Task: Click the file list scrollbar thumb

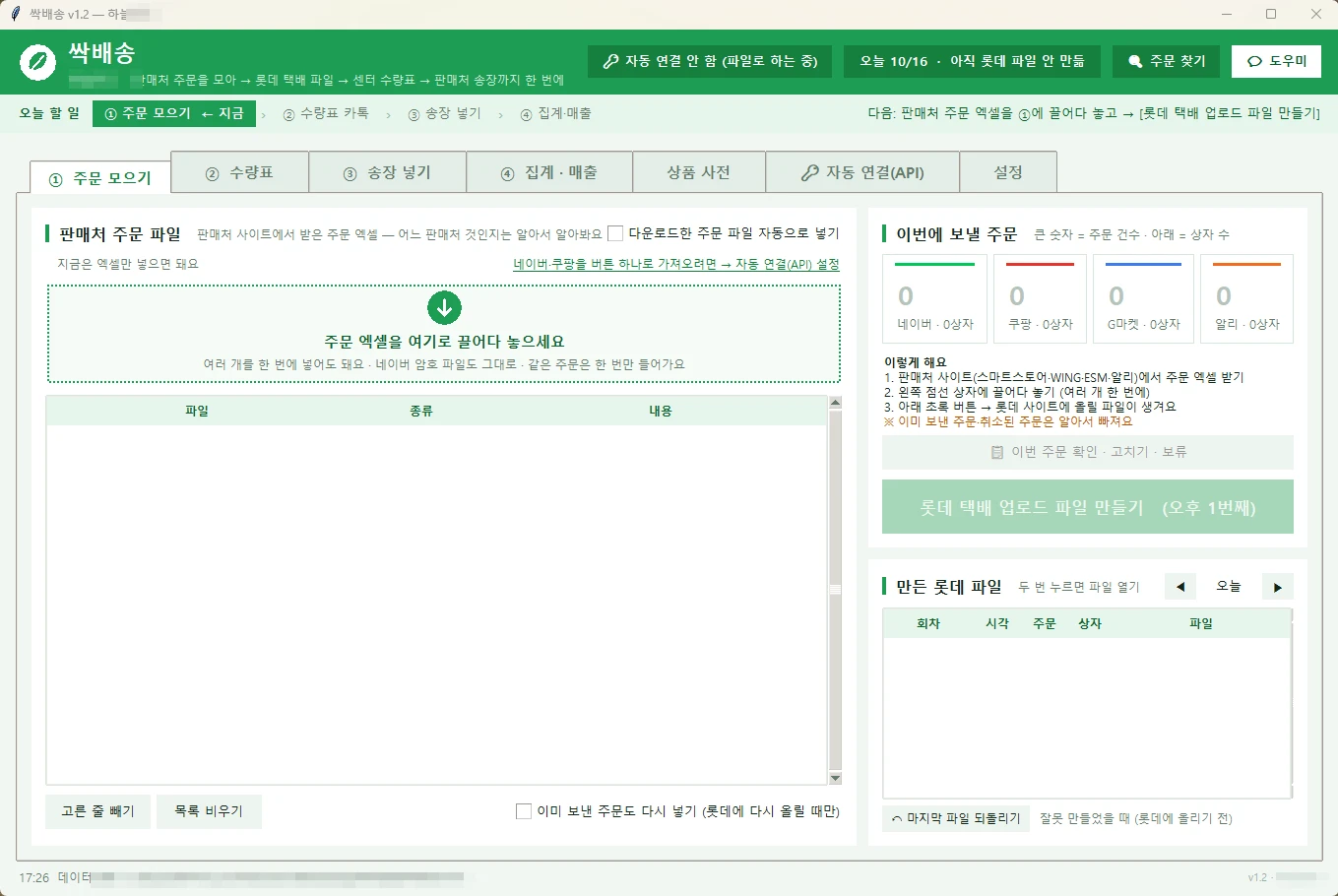Action: pyautogui.click(x=835, y=590)
